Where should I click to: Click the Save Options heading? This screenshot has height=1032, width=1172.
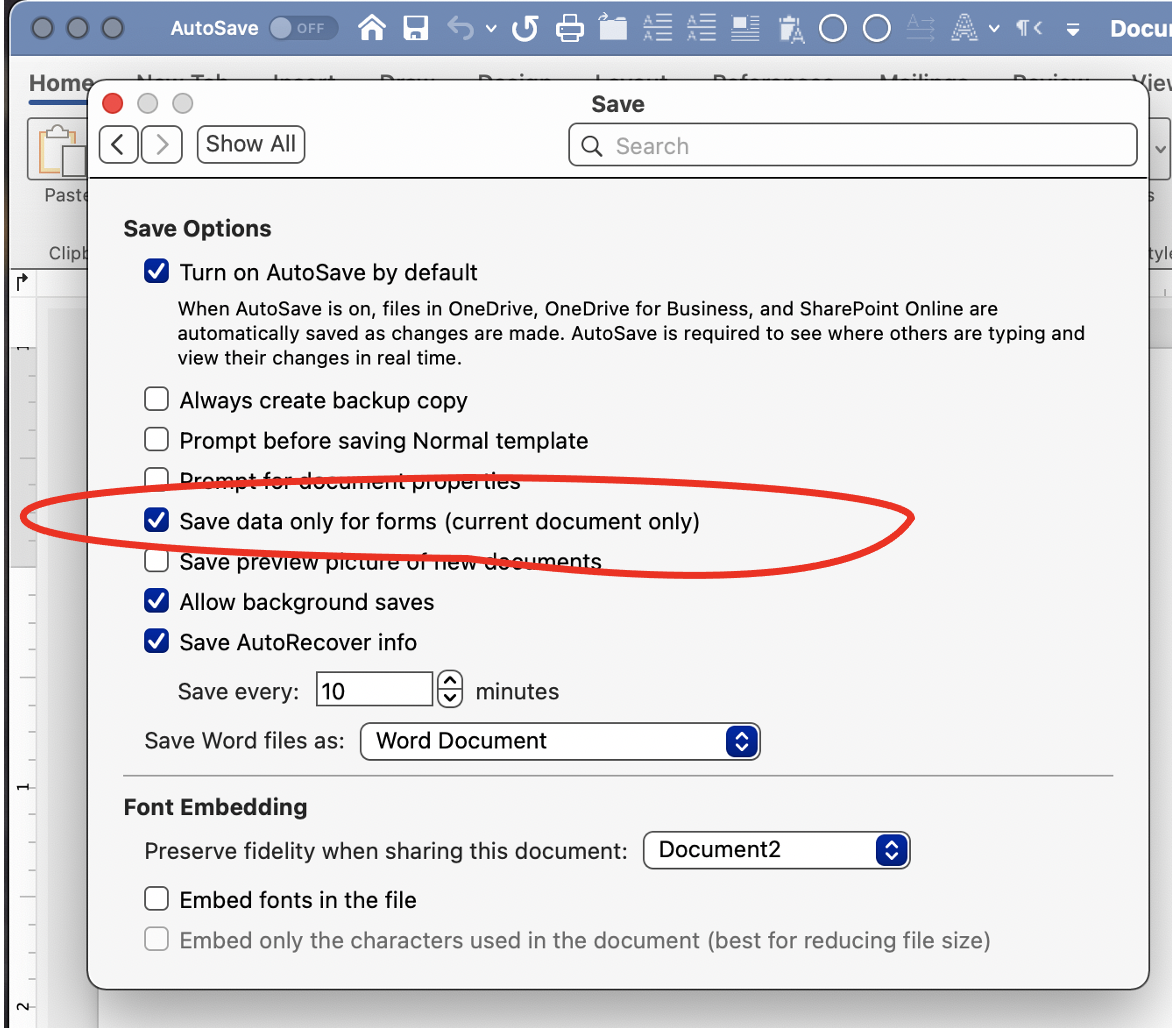[197, 229]
